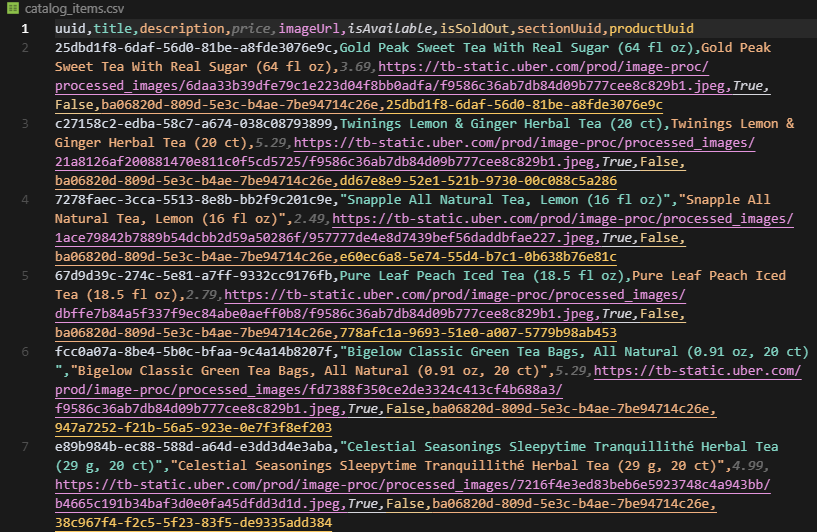Click uuid 7278faec-3cca-5513 on line 4
The height and width of the screenshot is (532, 817).
coord(193,200)
